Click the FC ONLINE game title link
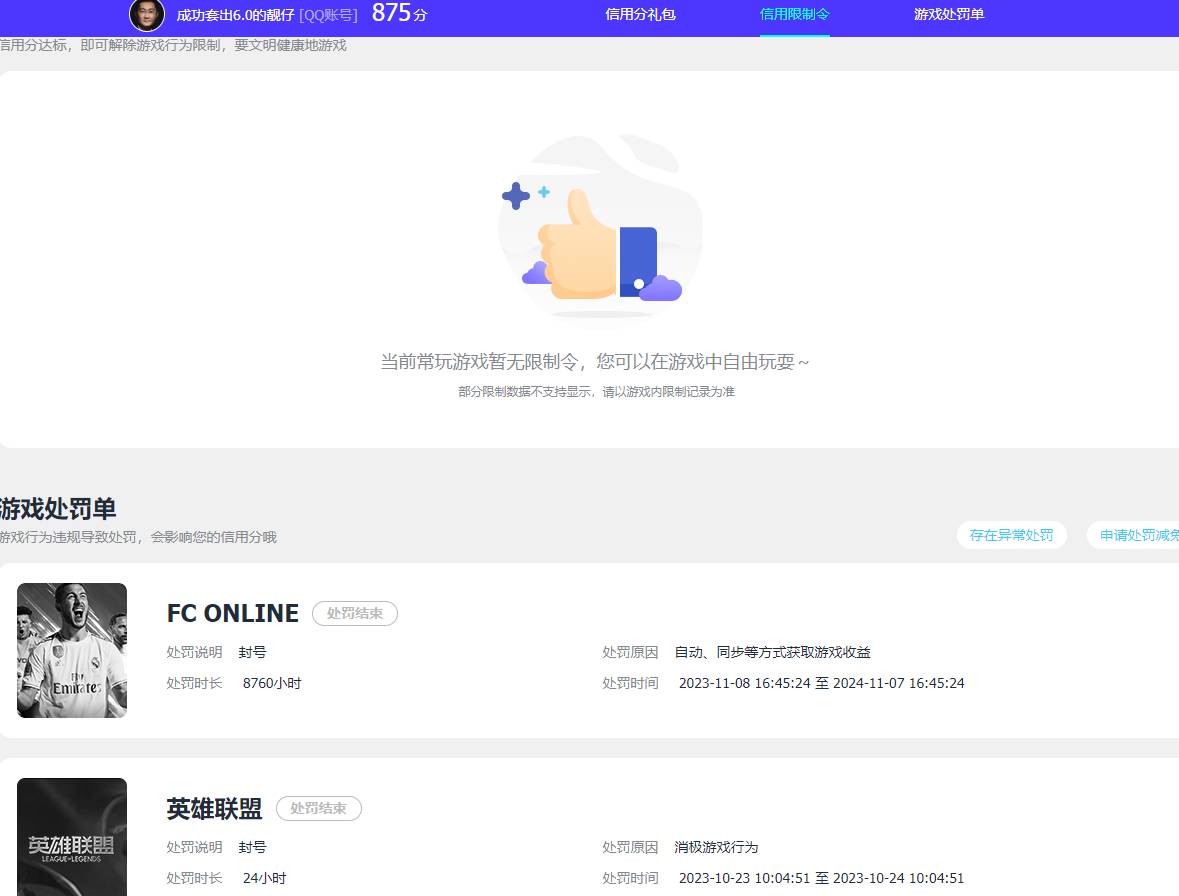This screenshot has height=896, width=1179. pos(232,613)
